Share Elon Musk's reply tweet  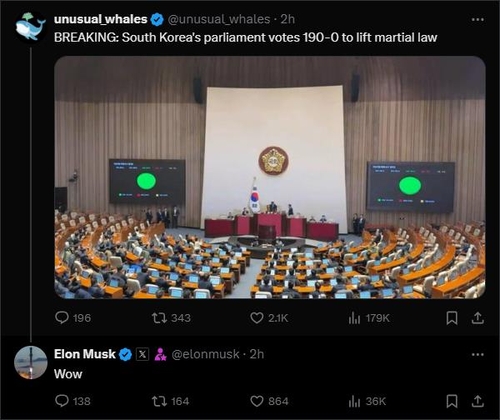click(x=477, y=401)
